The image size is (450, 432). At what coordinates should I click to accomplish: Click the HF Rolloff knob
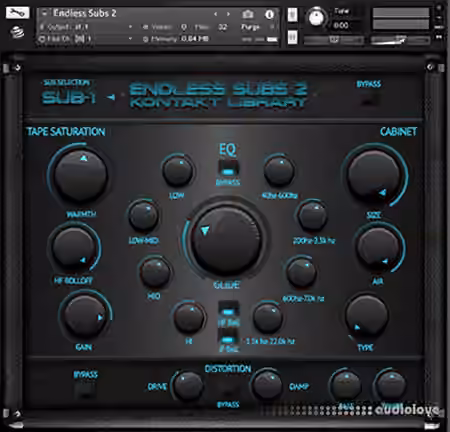coord(73,248)
